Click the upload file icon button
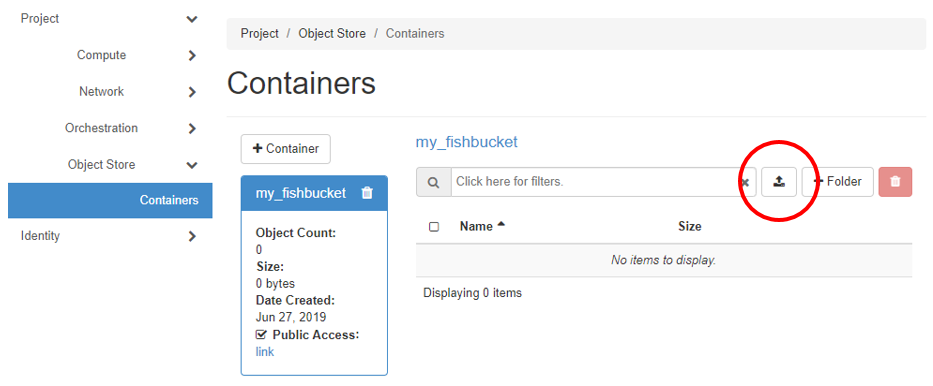The image size is (933, 386). (x=779, y=182)
